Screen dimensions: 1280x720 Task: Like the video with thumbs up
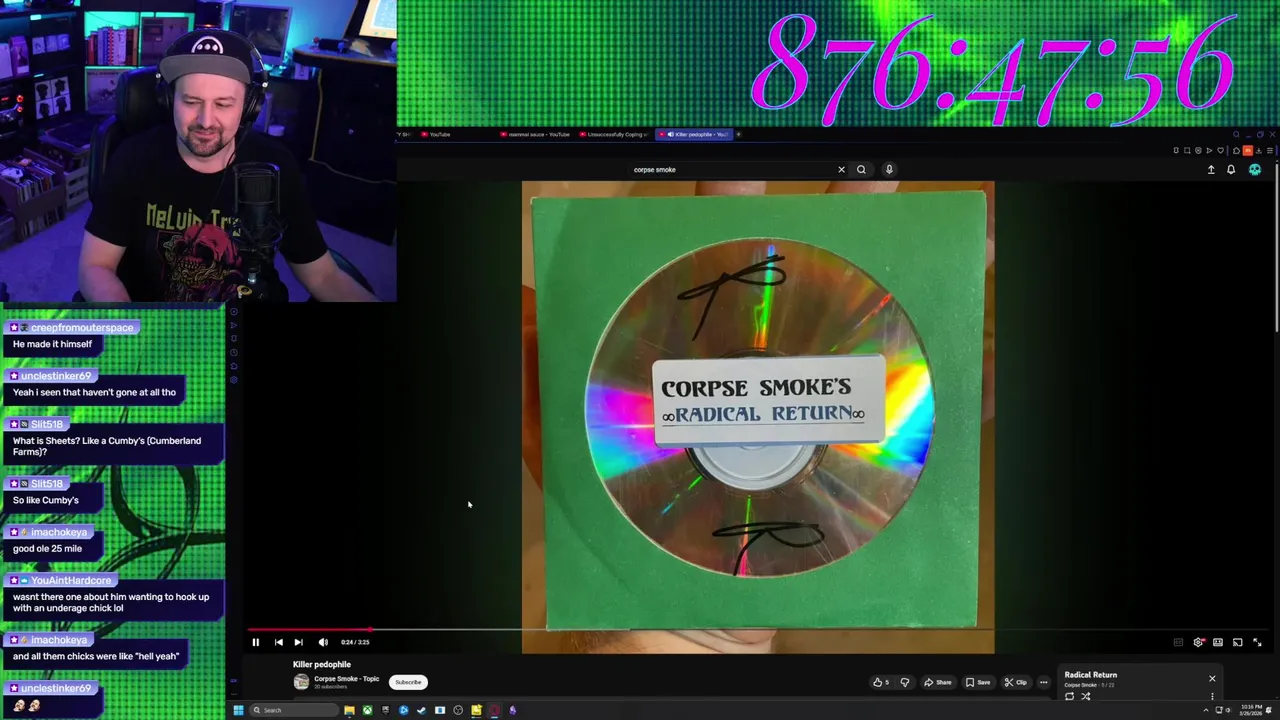pos(880,682)
